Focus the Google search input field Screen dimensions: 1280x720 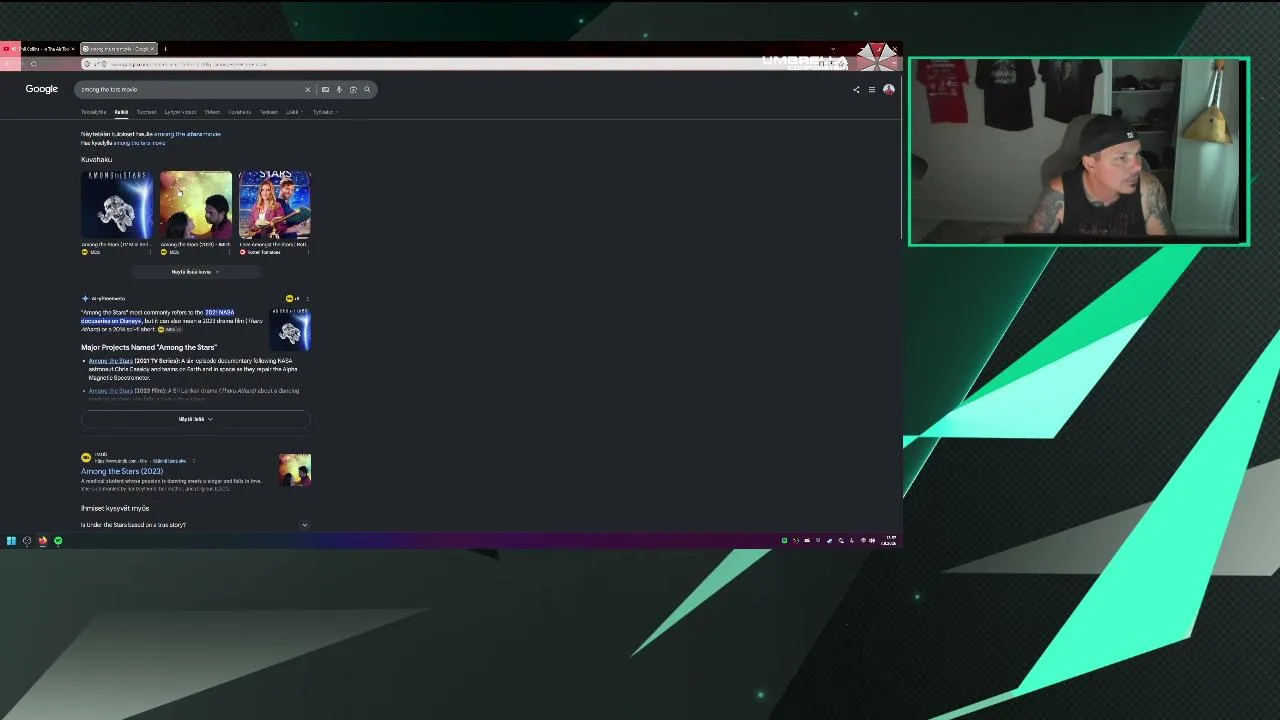pyautogui.click(x=190, y=90)
